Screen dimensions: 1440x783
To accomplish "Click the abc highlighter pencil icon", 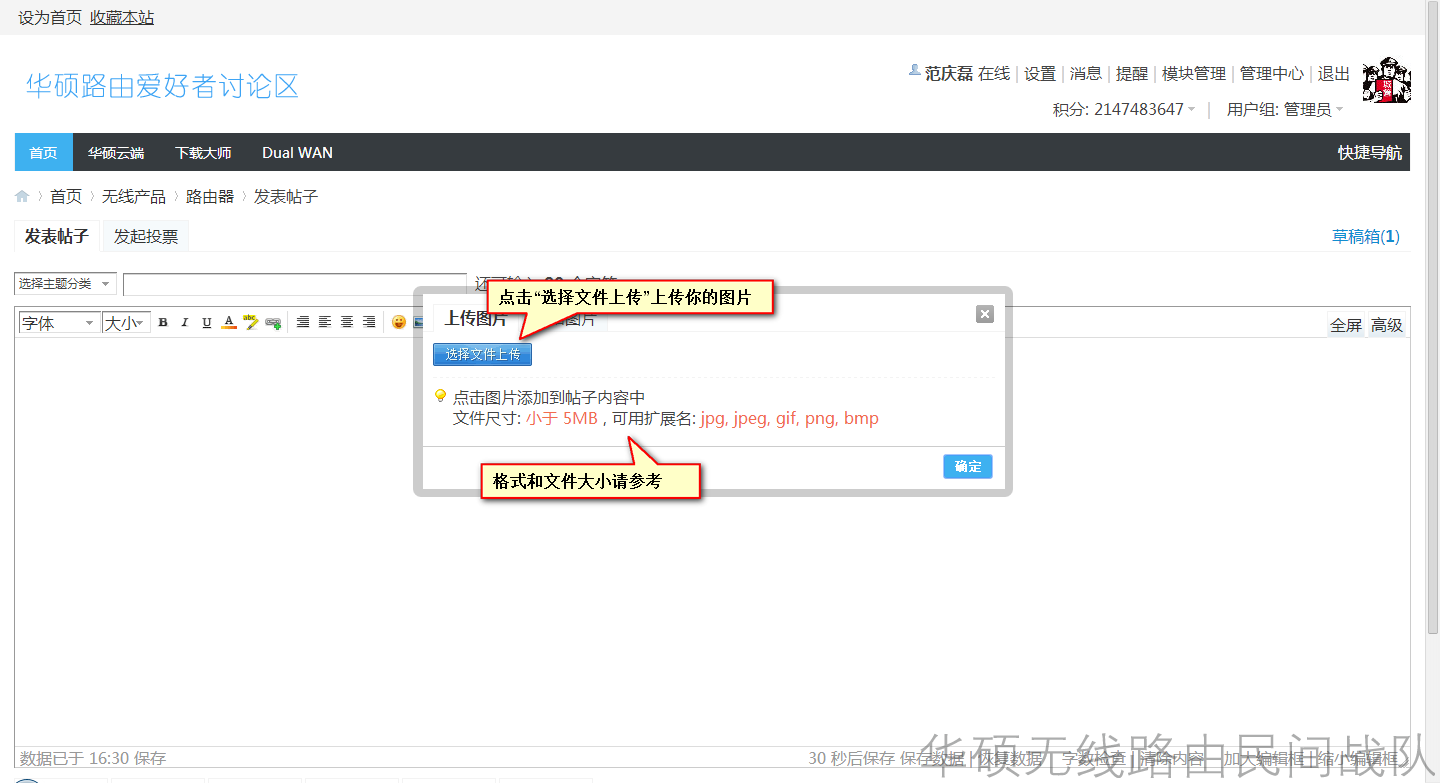I will point(251,322).
